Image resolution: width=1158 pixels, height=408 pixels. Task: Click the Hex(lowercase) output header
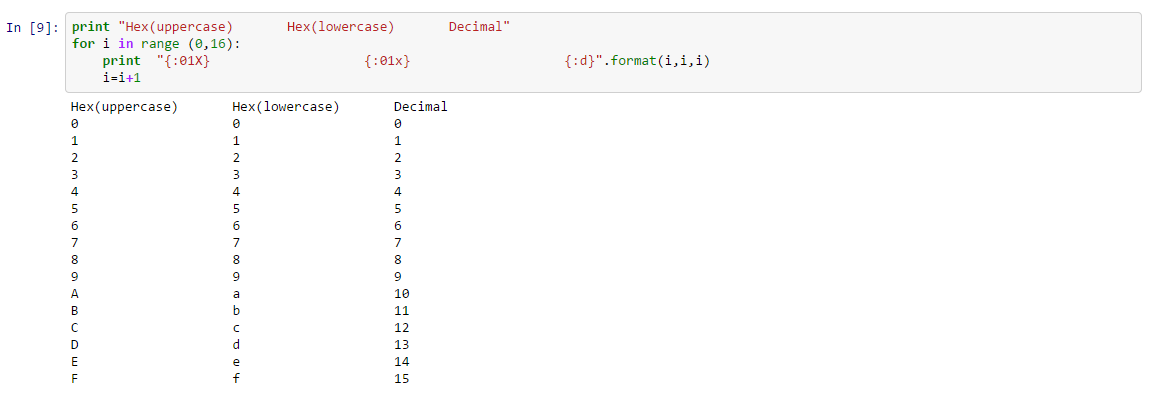285,107
